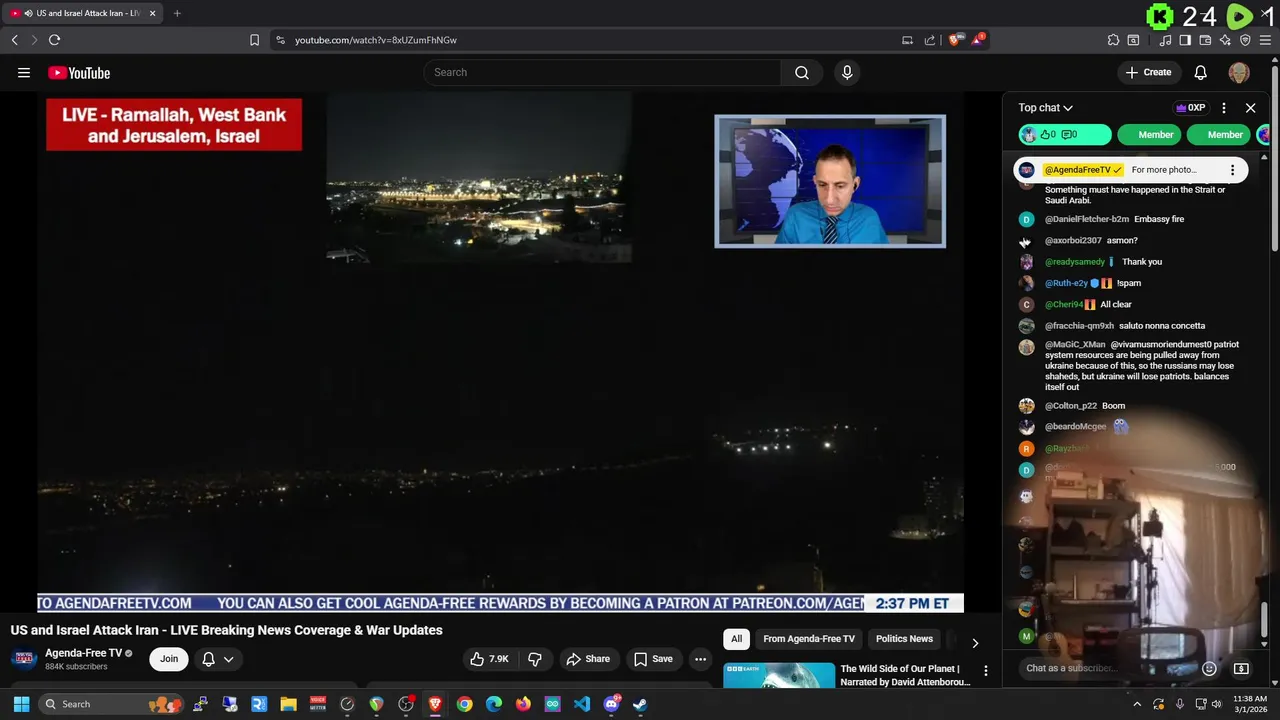Open the notification bell dropdown beside Join
1280x720 pixels.
click(218, 659)
